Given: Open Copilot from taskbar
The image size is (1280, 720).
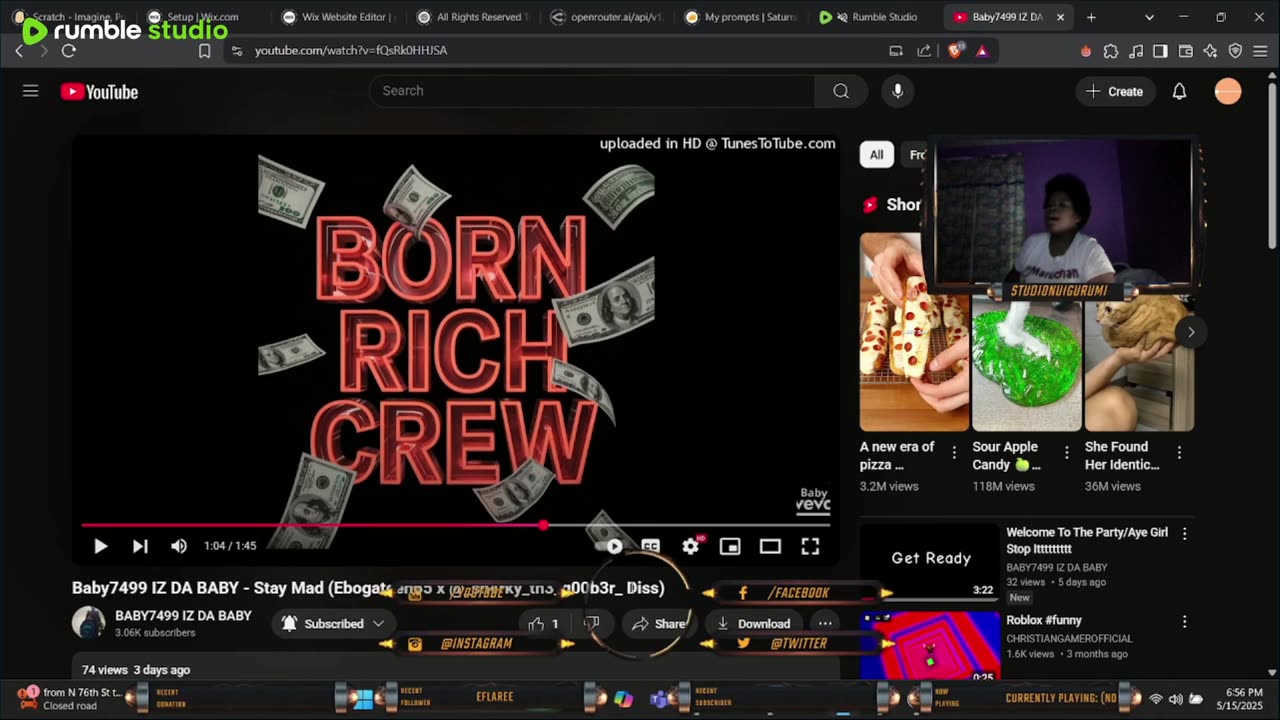Looking at the screenshot, I should click(623, 698).
